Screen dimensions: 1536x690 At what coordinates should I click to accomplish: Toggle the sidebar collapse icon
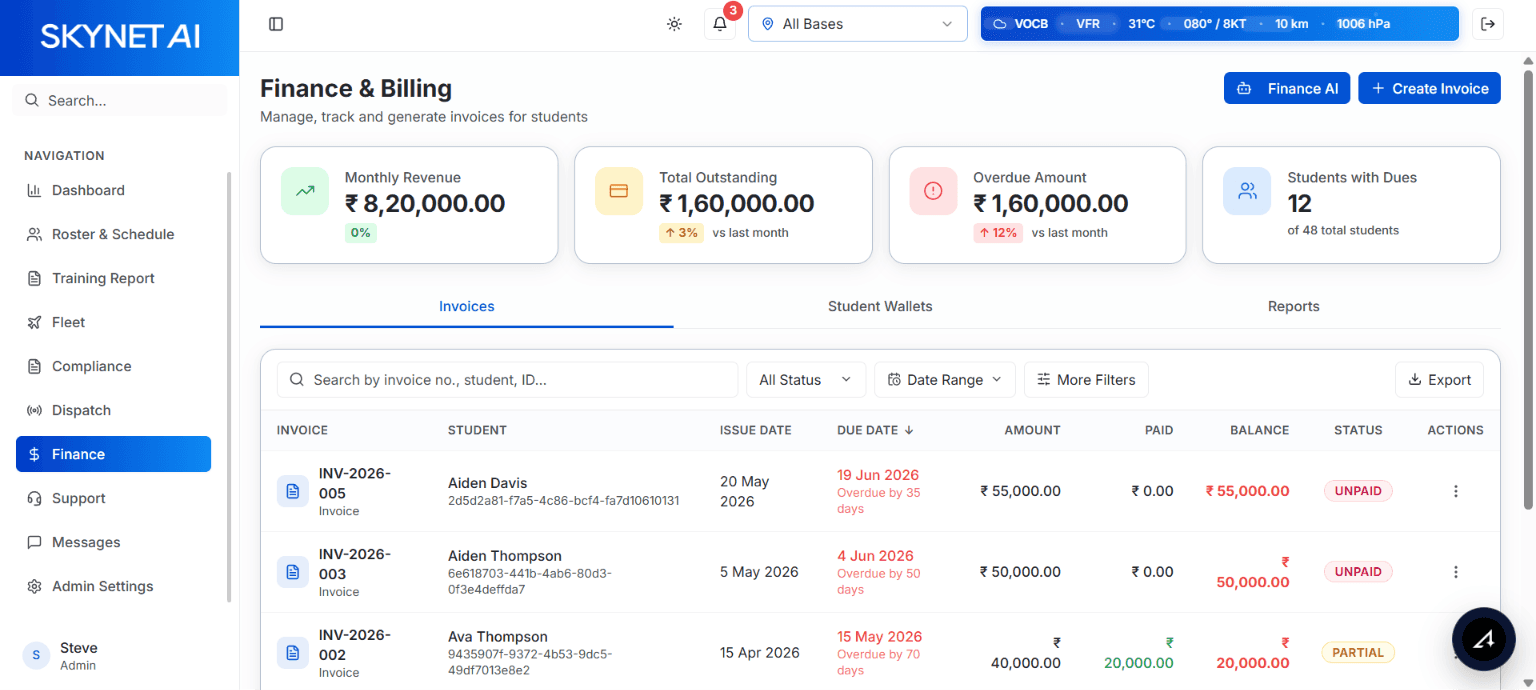[276, 24]
